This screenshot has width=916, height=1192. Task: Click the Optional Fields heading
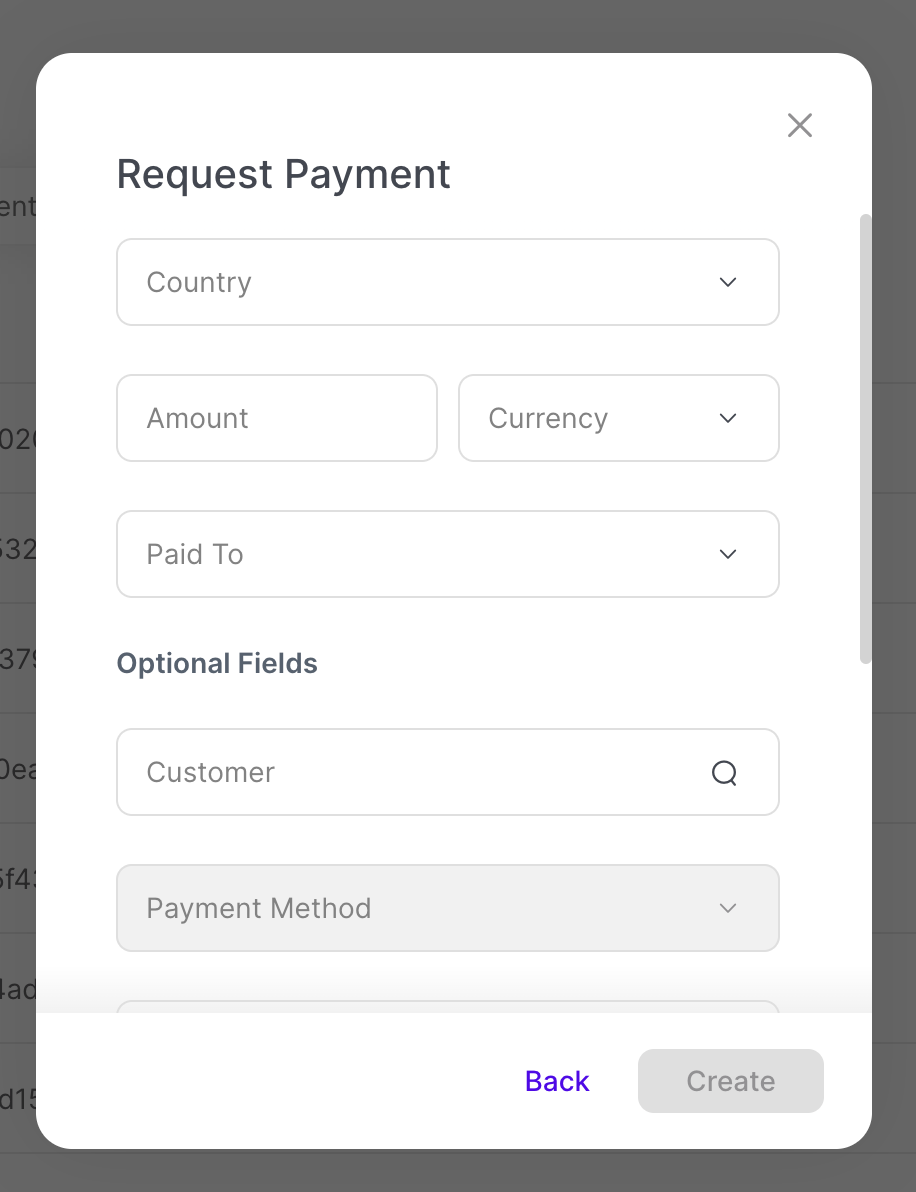217,664
